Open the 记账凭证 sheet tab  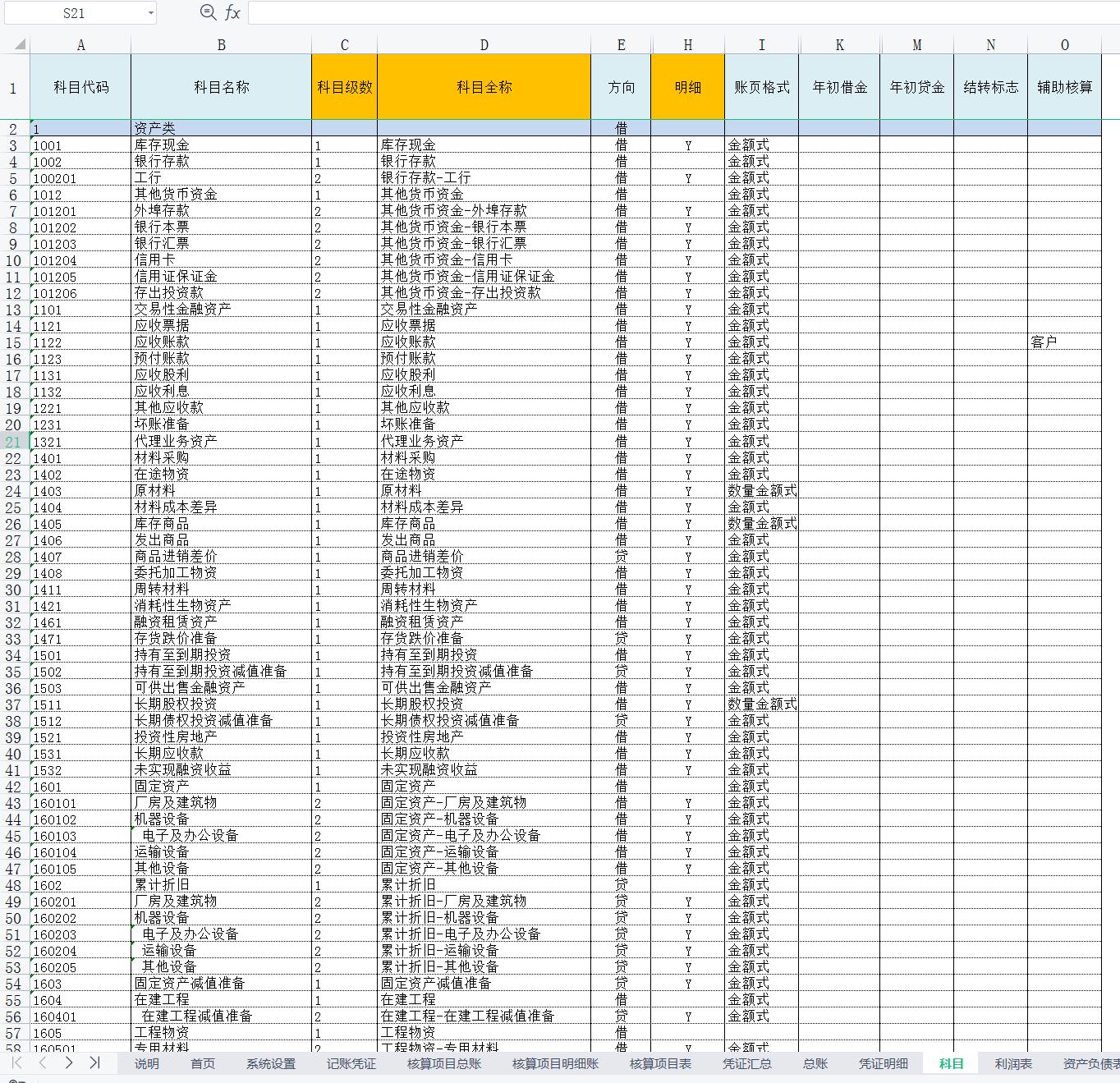[x=351, y=1063]
